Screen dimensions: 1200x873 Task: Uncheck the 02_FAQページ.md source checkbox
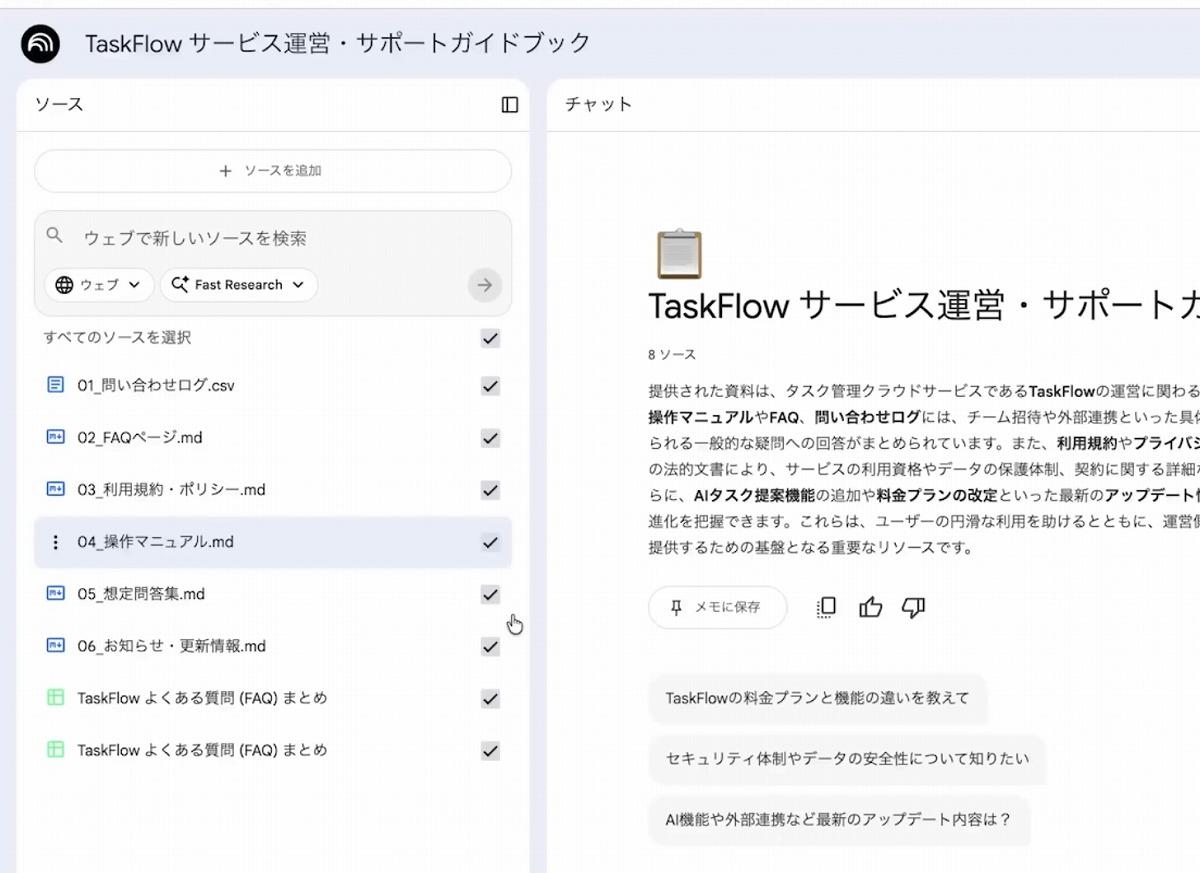point(490,438)
